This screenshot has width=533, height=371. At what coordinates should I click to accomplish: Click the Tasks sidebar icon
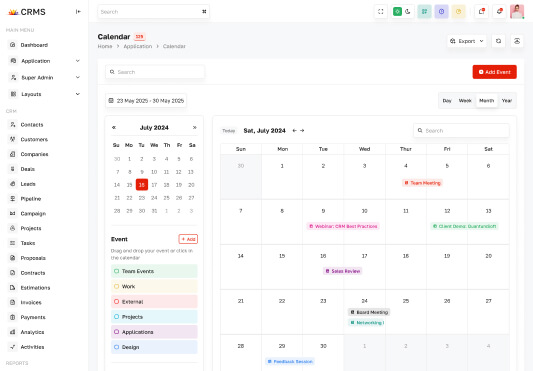[13, 243]
